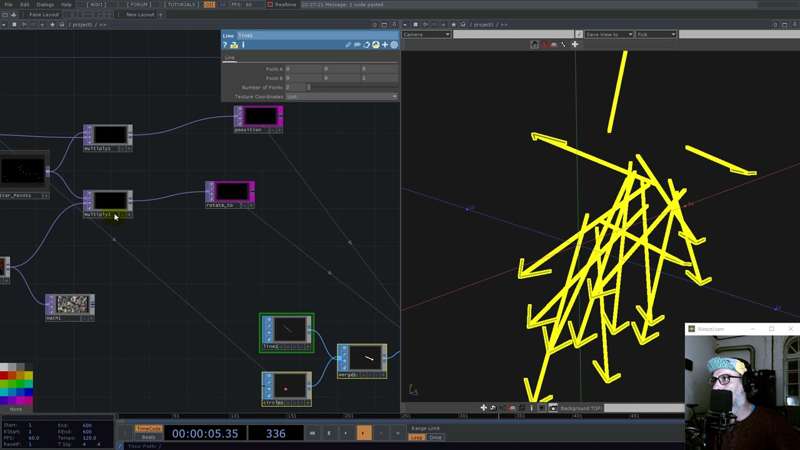
Task: Open the Wiki link
Action: point(96,5)
